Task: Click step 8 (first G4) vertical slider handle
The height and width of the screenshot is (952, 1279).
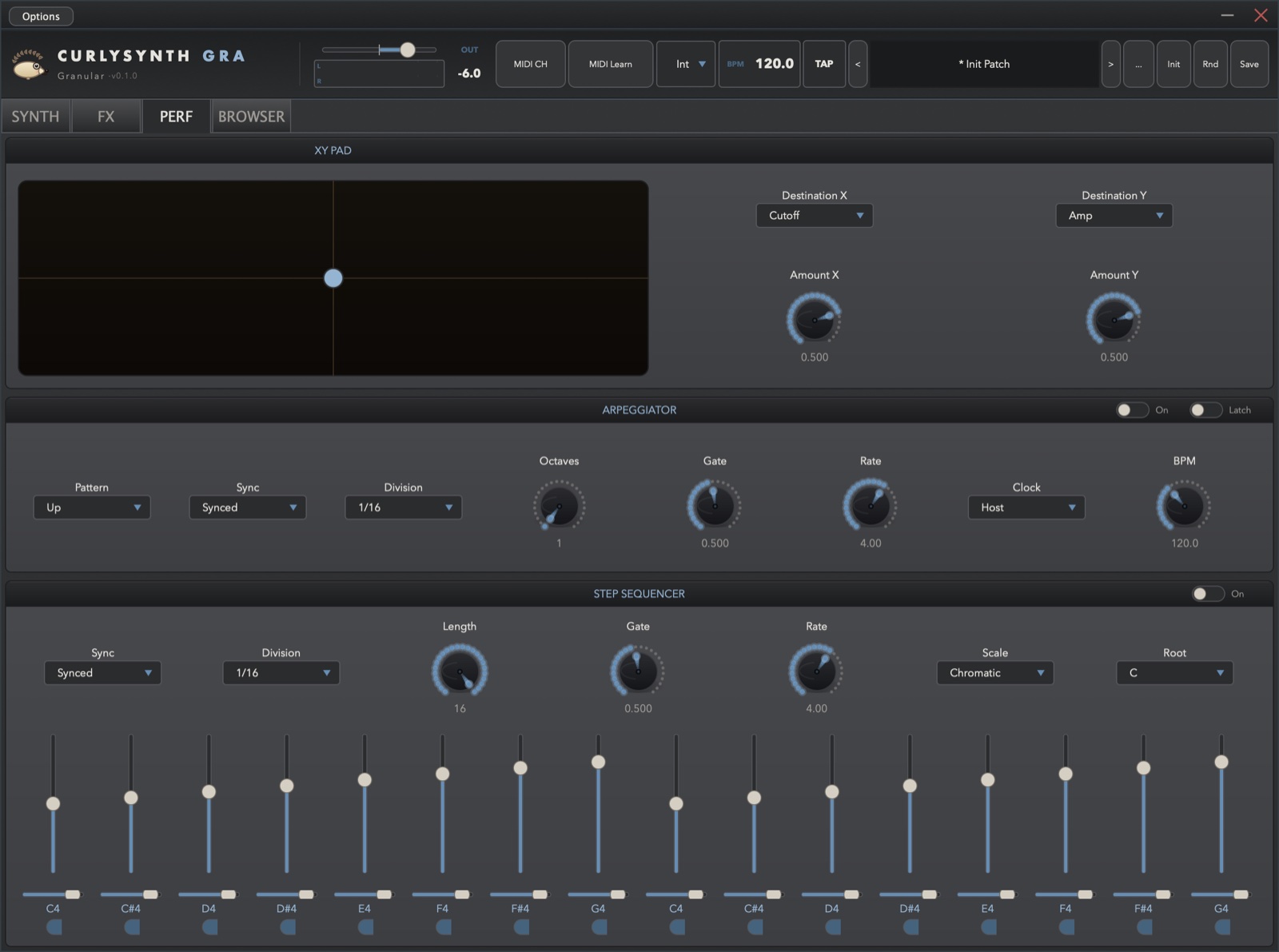Action: pyautogui.click(x=598, y=762)
